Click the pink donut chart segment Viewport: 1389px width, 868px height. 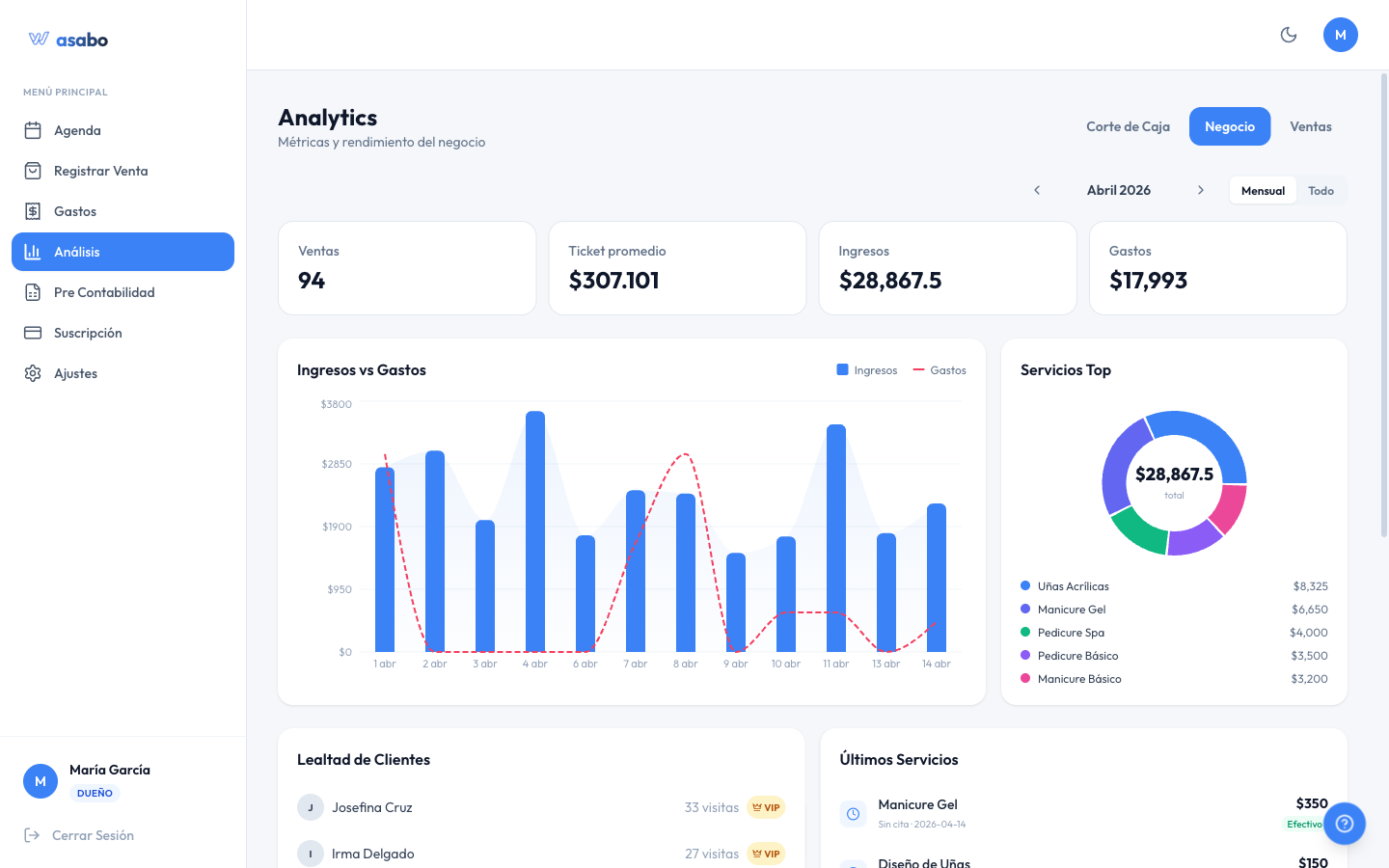click(1230, 508)
